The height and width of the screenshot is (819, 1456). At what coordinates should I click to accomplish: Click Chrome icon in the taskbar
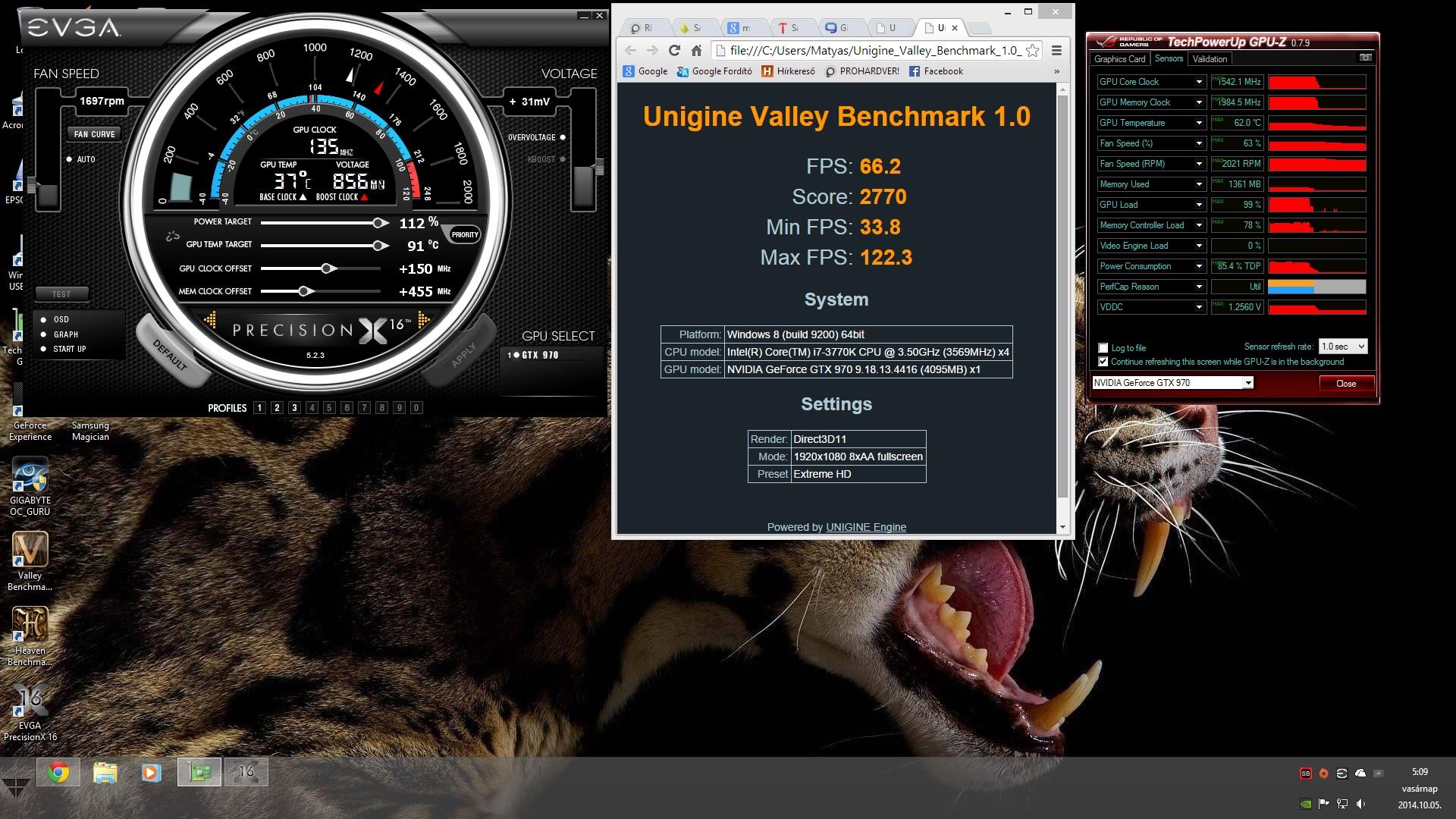tap(58, 772)
